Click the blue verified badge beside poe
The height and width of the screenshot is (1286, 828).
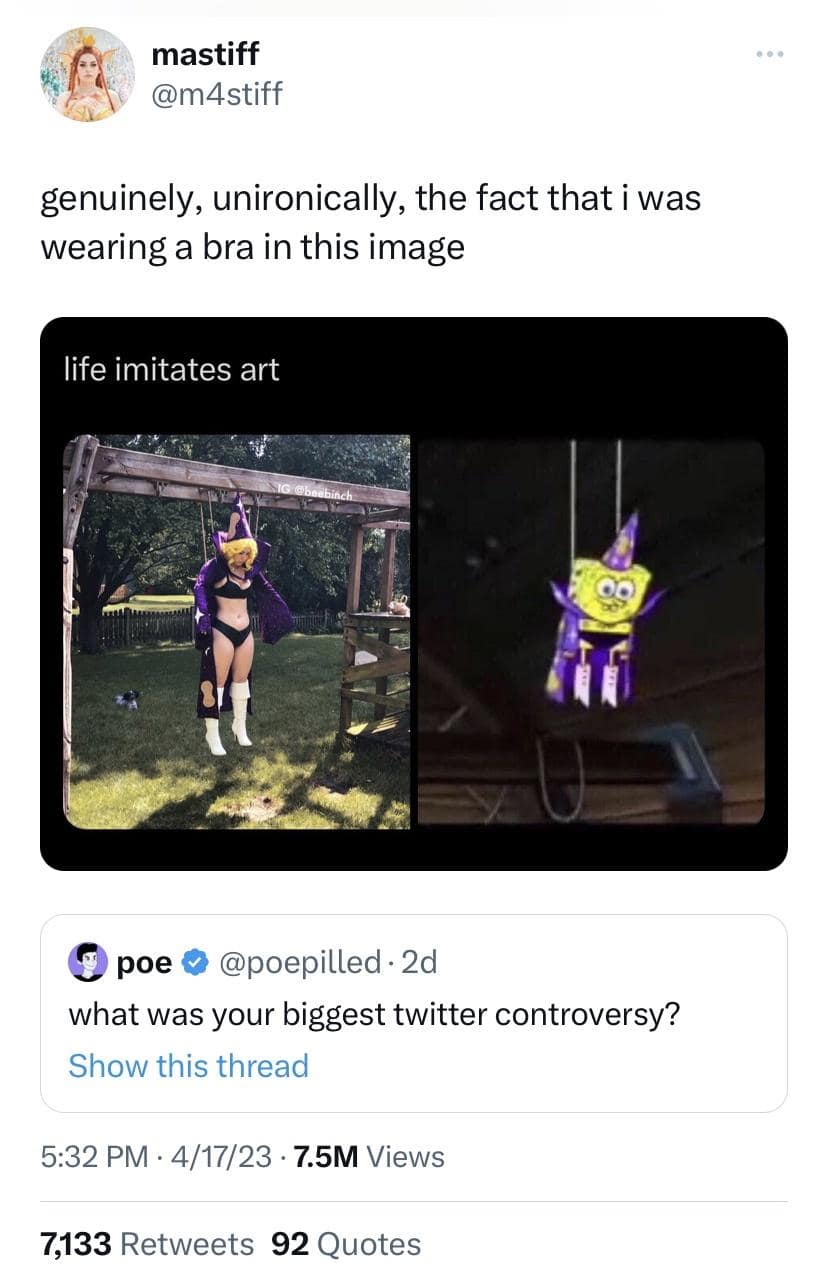tap(198, 962)
